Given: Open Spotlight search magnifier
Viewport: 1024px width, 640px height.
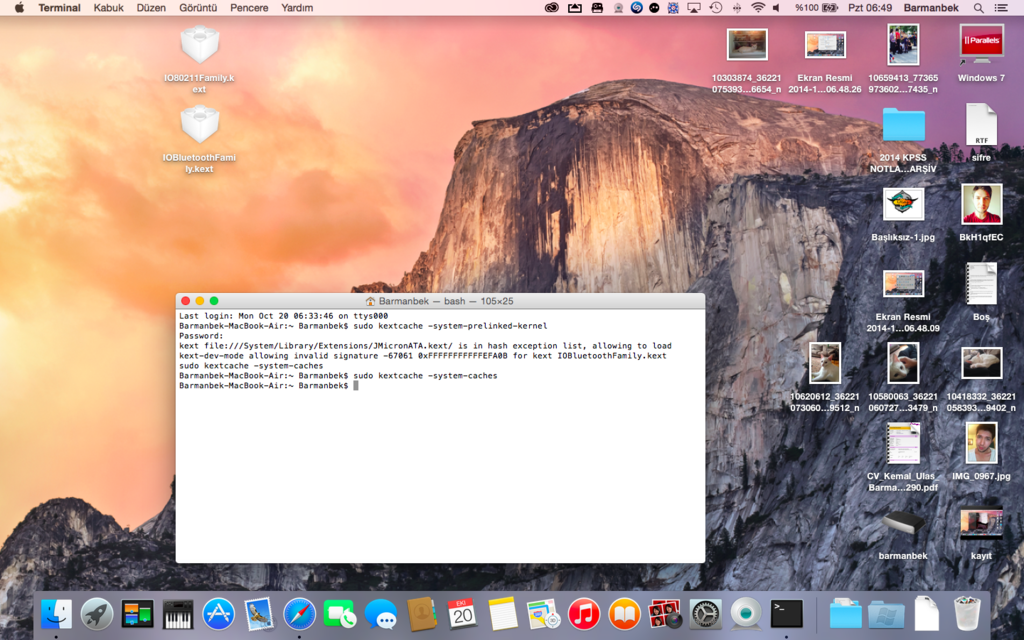Looking at the screenshot, I should (978, 8).
